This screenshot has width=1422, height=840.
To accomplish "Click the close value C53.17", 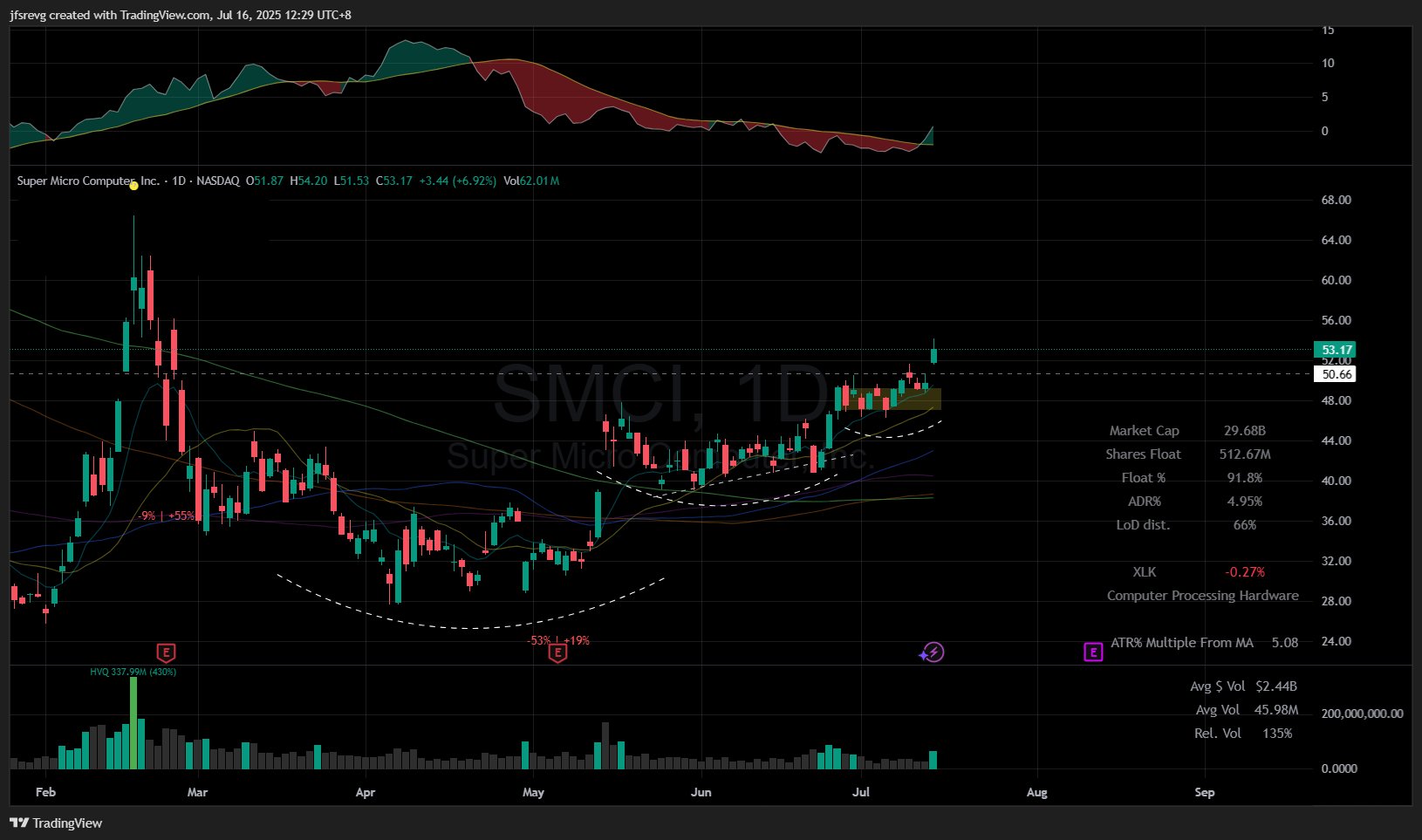I will click(x=393, y=181).
